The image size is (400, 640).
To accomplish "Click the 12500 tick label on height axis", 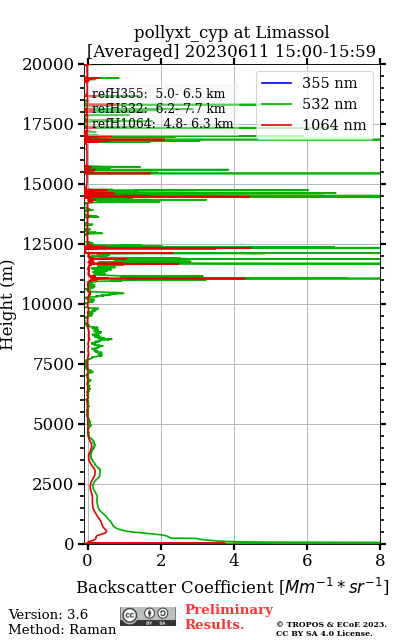I will 47,244.
